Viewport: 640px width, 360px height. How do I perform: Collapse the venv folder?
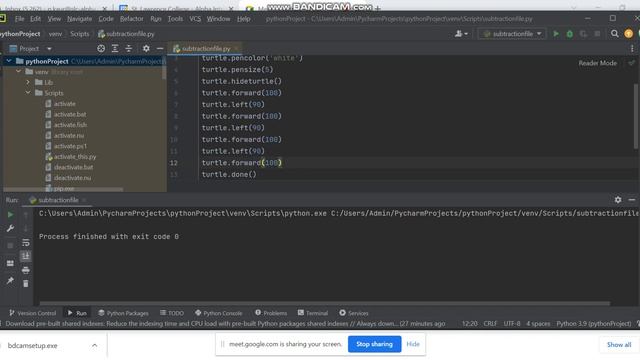(x=18, y=72)
